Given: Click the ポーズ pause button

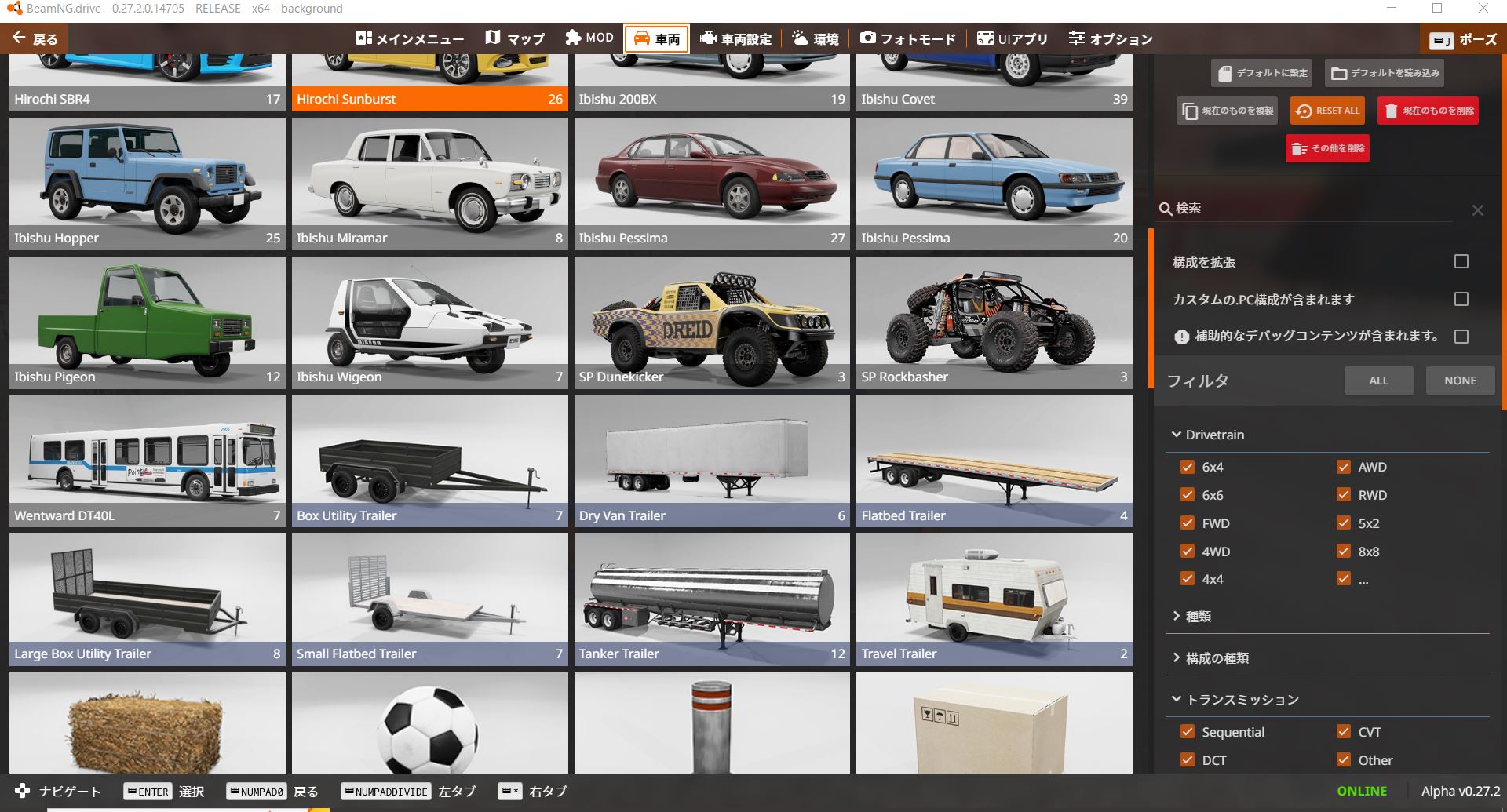Looking at the screenshot, I should coord(1464,39).
